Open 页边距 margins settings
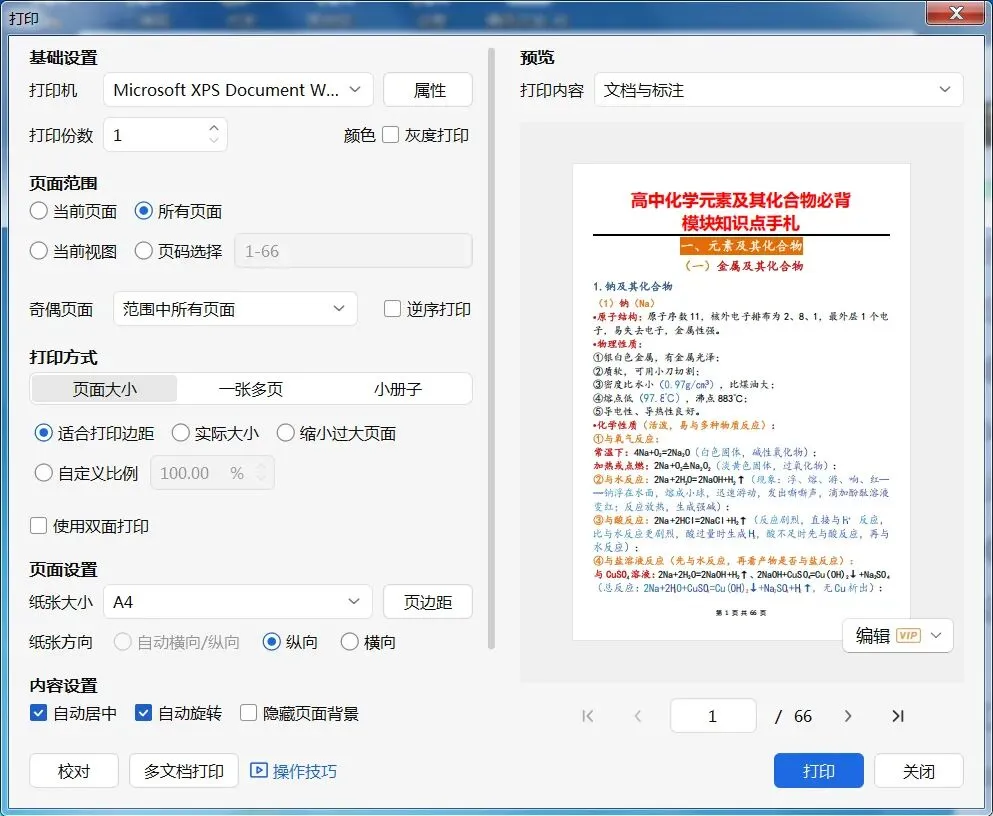The width and height of the screenshot is (993, 816). 428,601
